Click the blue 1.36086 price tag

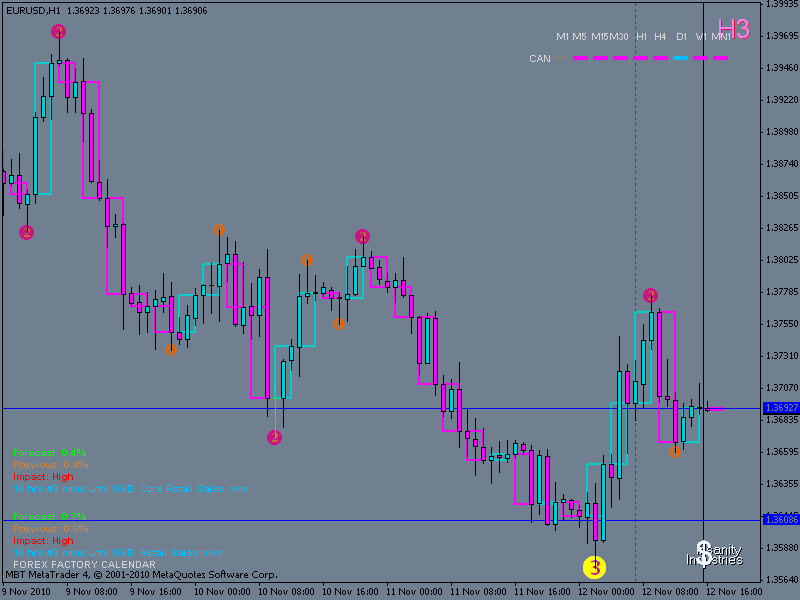pyautogui.click(x=781, y=519)
